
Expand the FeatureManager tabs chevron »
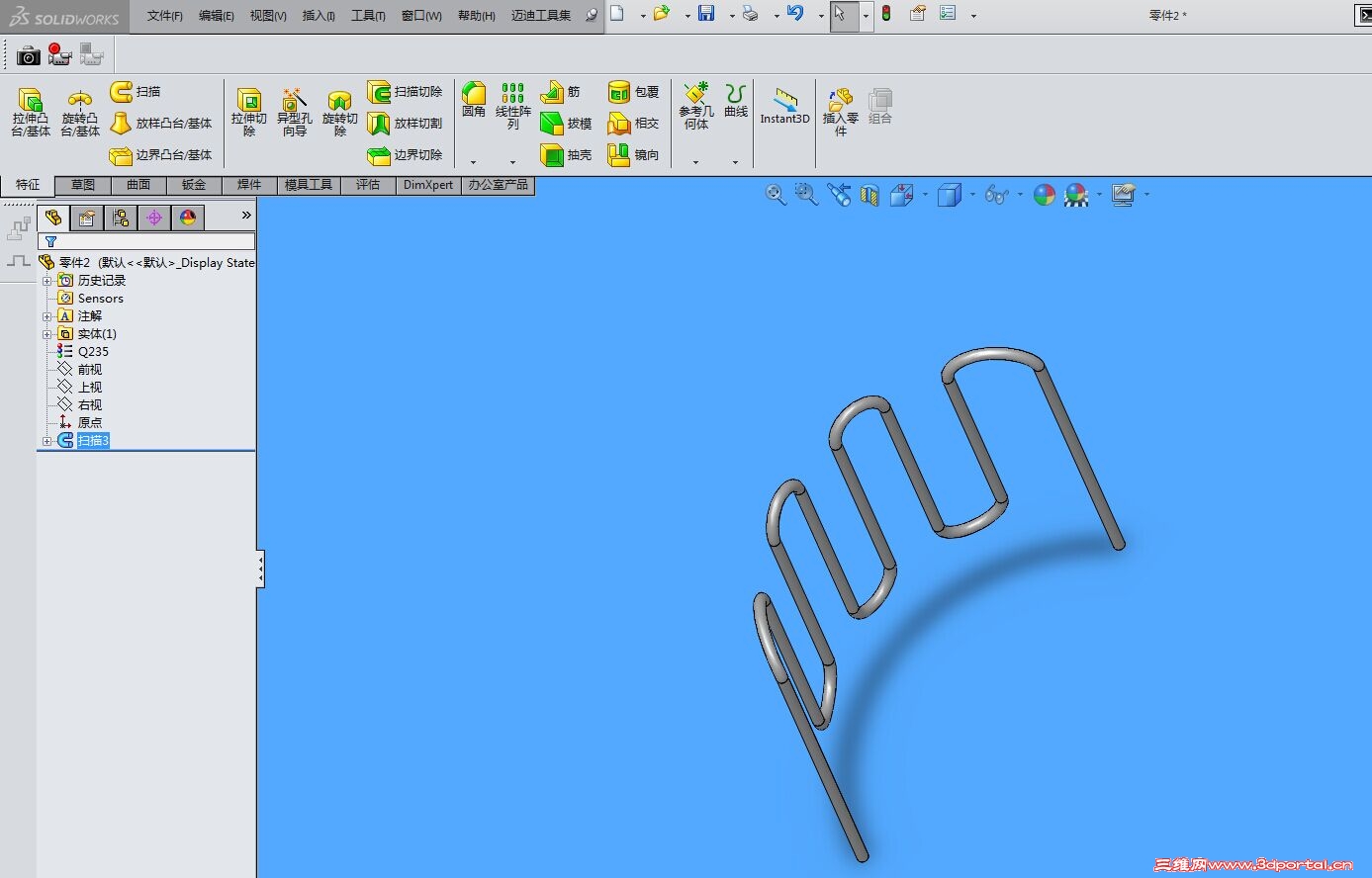246,215
